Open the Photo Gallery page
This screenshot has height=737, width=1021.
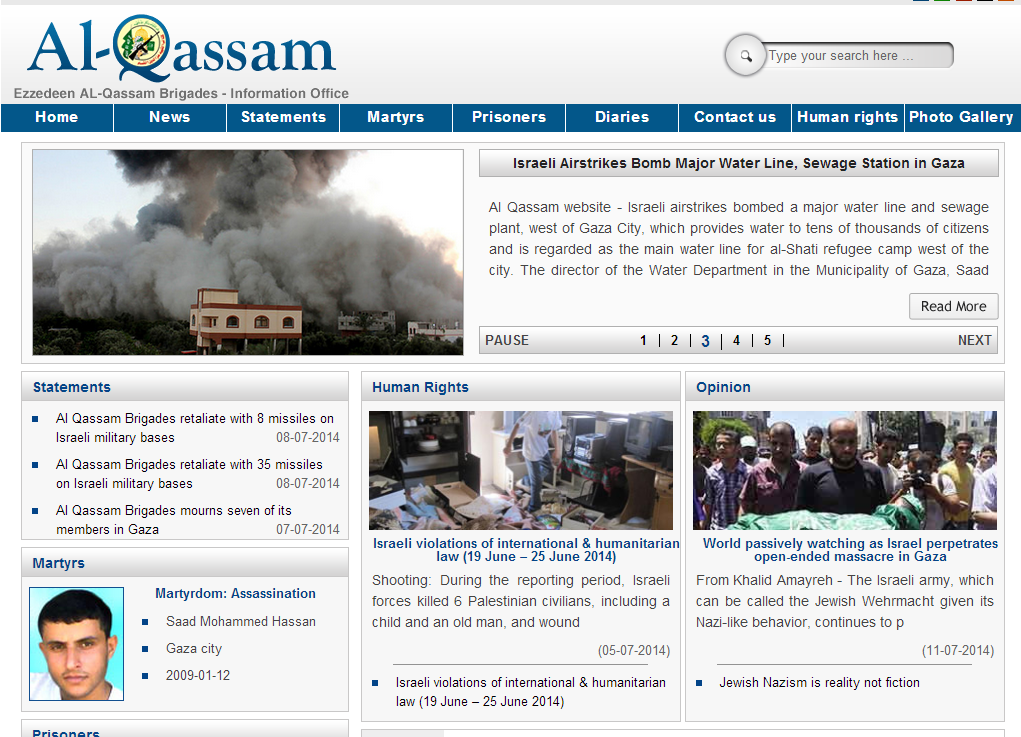click(x=961, y=117)
